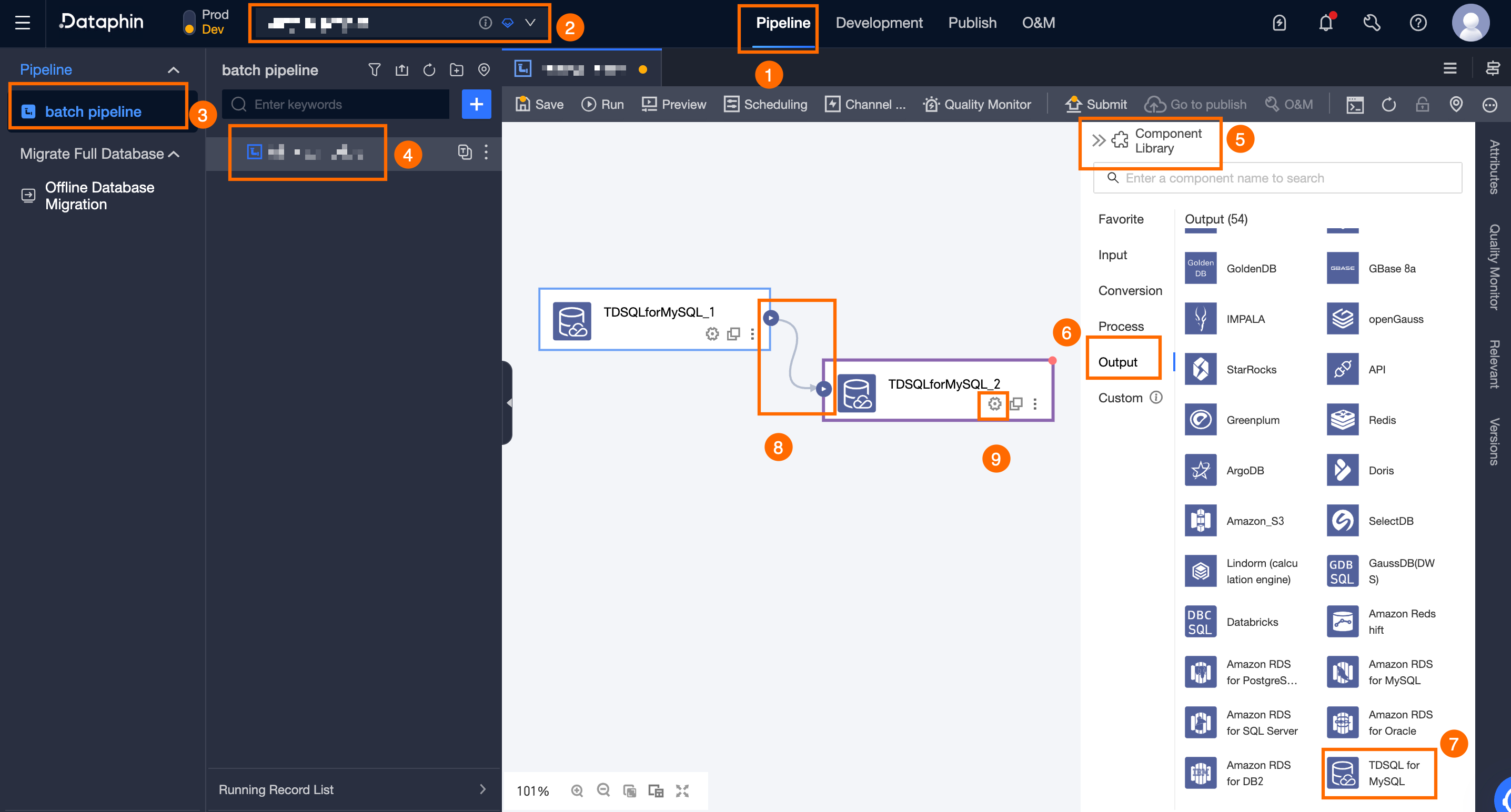The image size is (1511, 812).
Task: Open the Scheduling configuration
Action: [x=765, y=104]
